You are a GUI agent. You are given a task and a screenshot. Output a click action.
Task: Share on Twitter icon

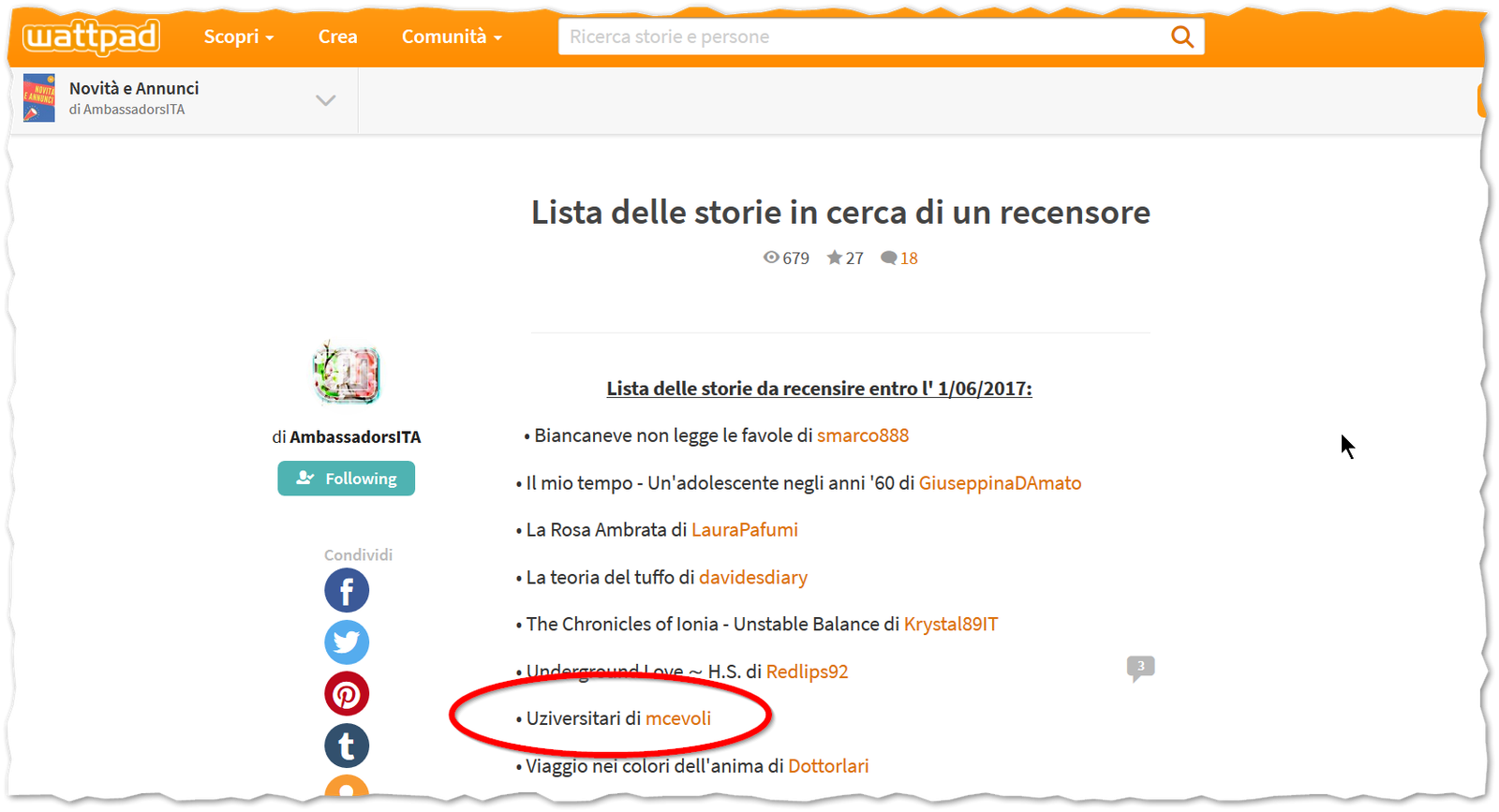click(347, 642)
